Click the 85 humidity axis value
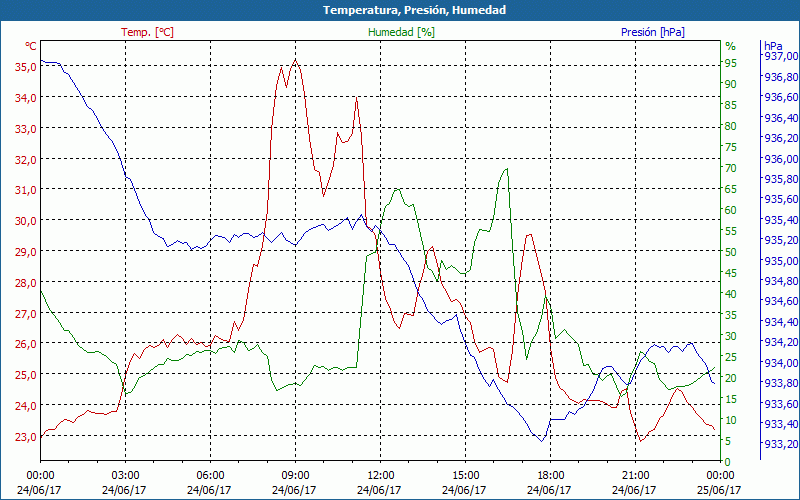The width and height of the screenshot is (800, 500). click(x=731, y=105)
